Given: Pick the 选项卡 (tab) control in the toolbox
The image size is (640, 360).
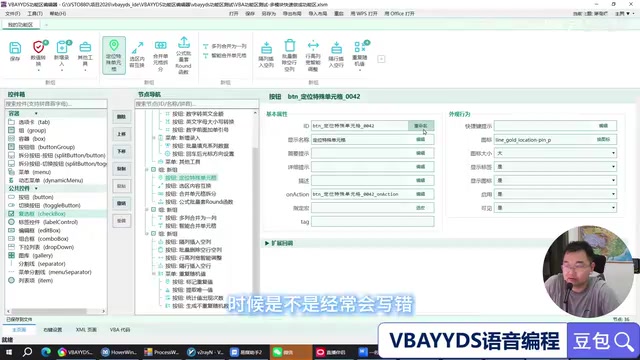Looking at the screenshot, I should (29, 122).
